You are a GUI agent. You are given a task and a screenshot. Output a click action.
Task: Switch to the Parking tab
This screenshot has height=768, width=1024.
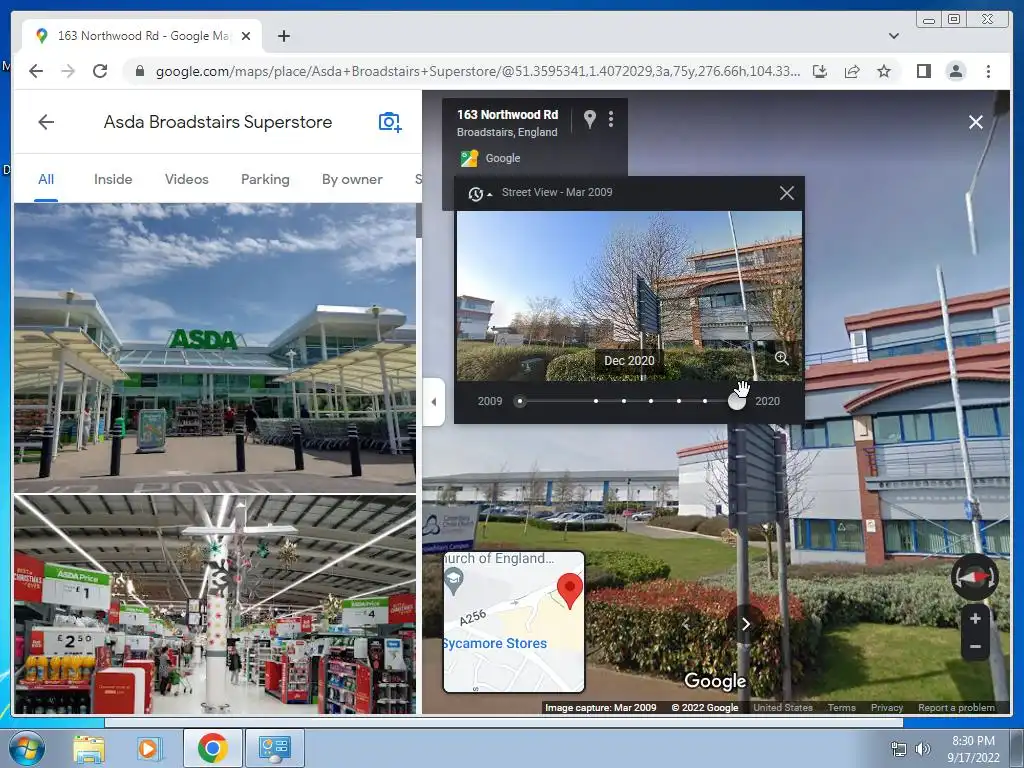(265, 179)
